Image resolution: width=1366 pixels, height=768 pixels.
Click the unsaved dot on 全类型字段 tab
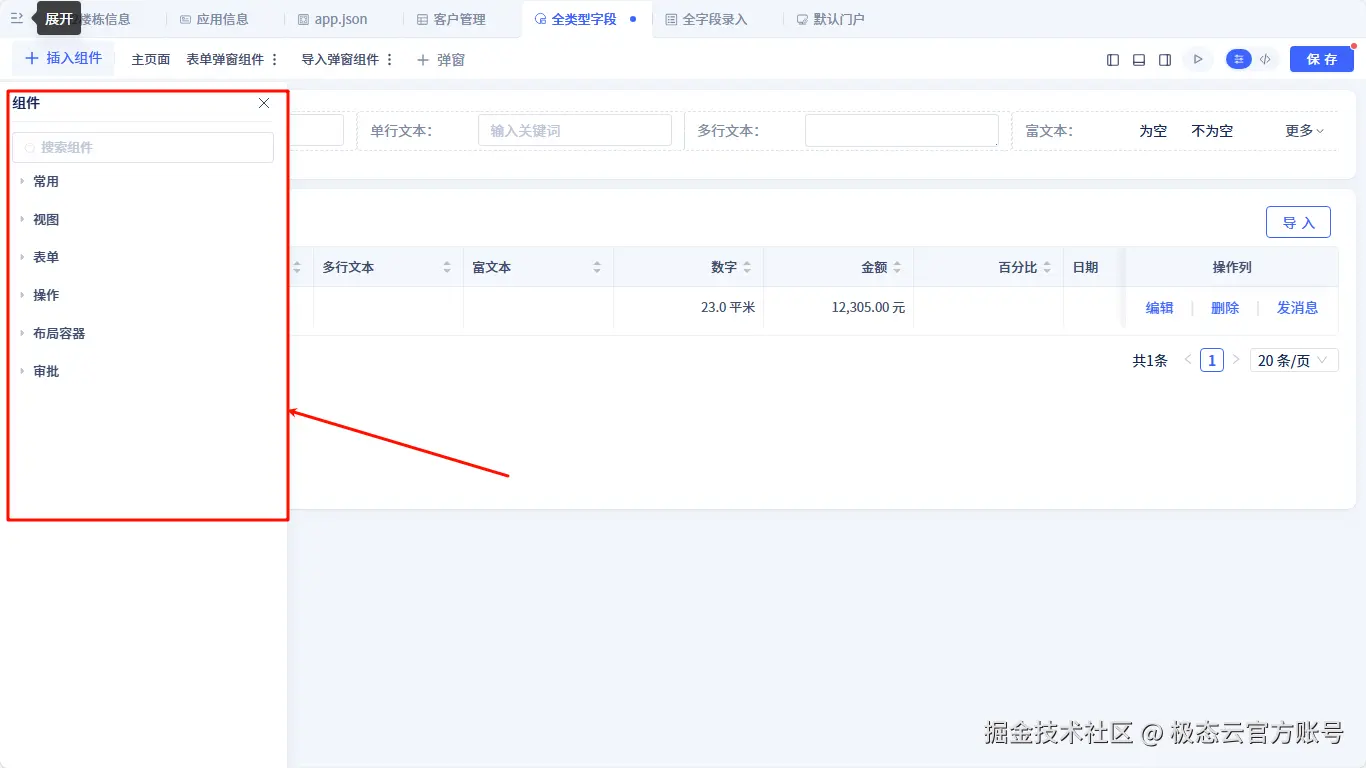[x=633, y=19]
